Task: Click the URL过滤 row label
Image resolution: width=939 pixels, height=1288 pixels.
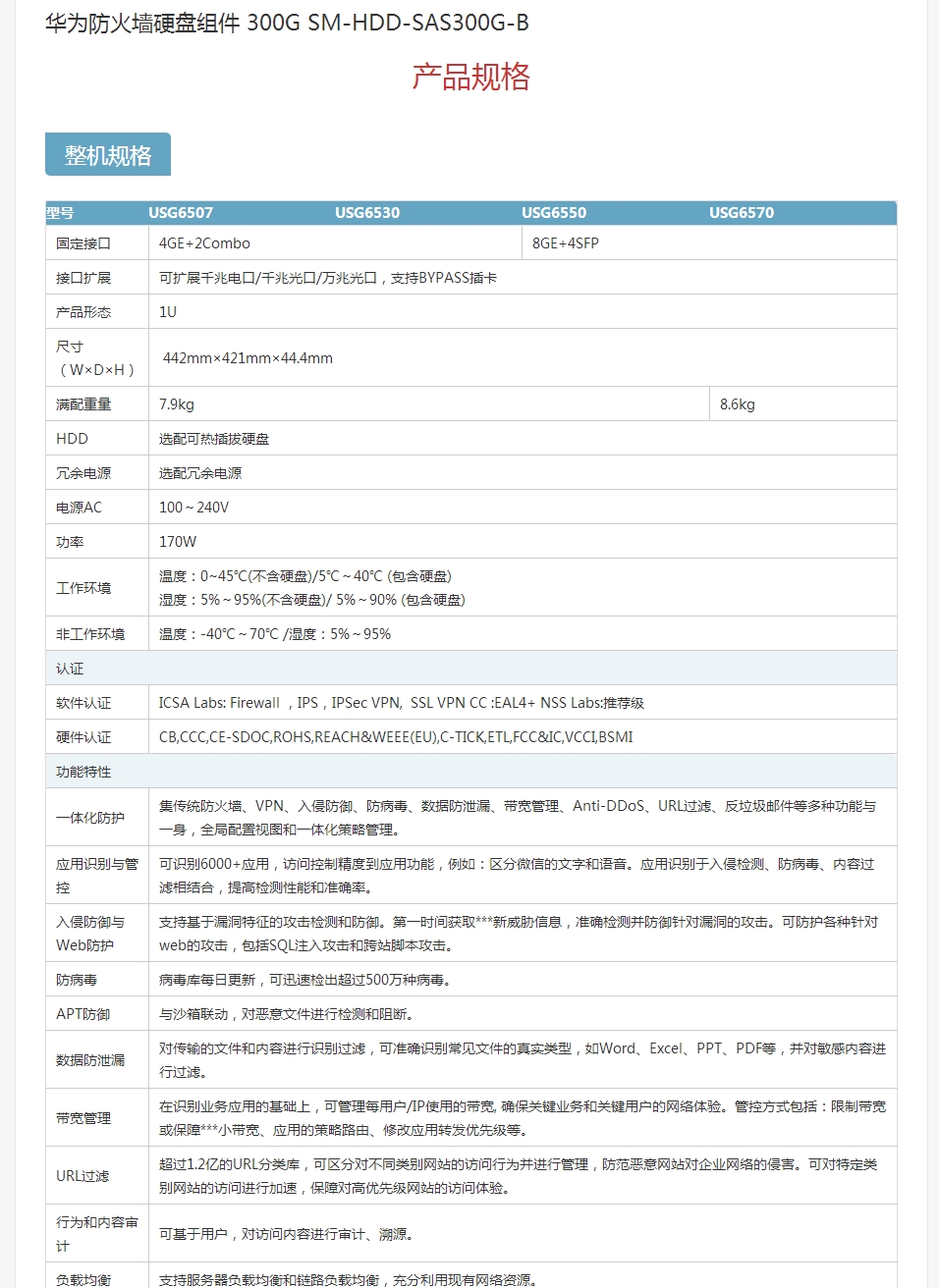Action: coord(83,1176)
